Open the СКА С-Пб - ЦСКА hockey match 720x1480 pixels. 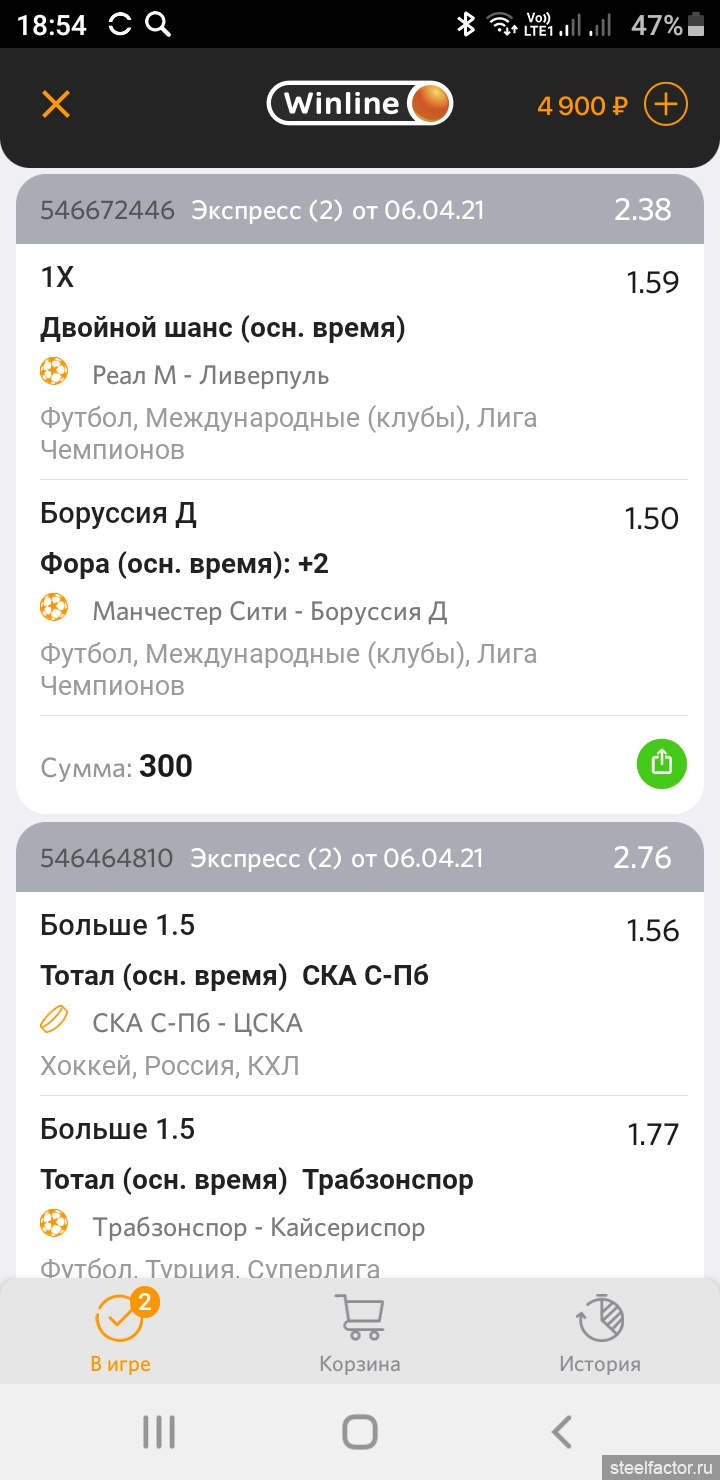point(197,1023)
